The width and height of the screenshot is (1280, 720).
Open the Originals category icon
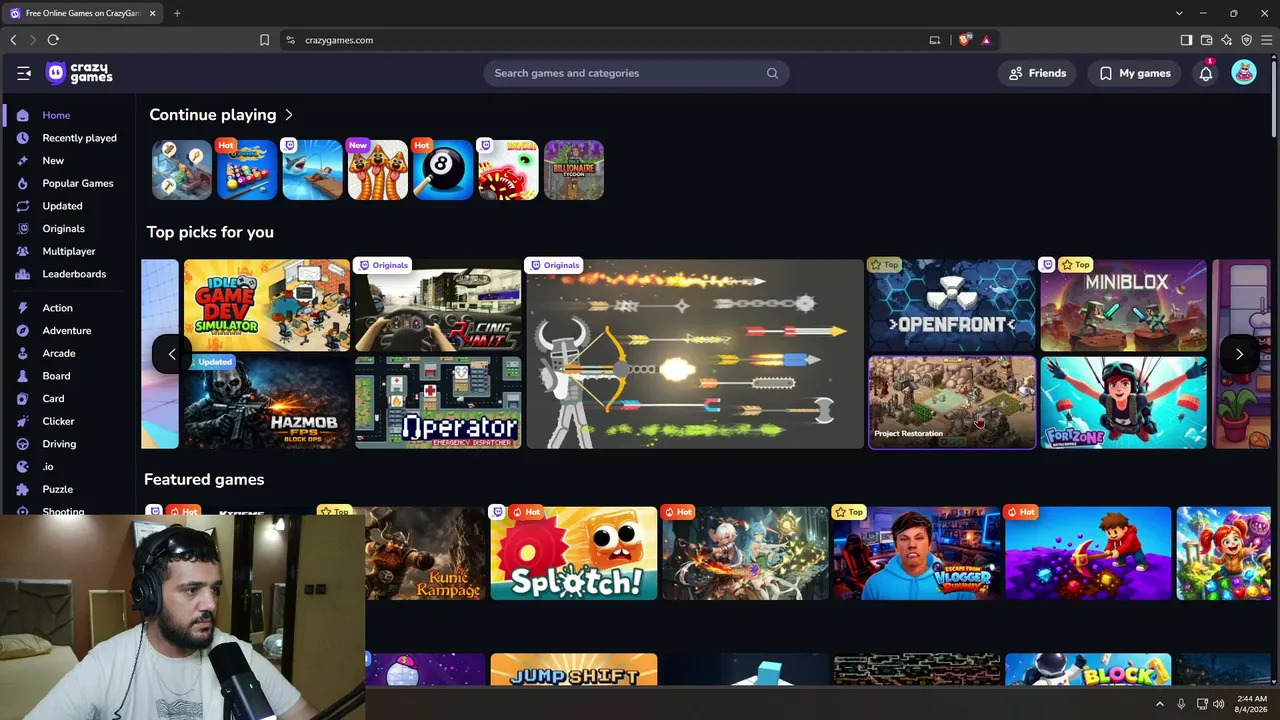coord(22,229)
